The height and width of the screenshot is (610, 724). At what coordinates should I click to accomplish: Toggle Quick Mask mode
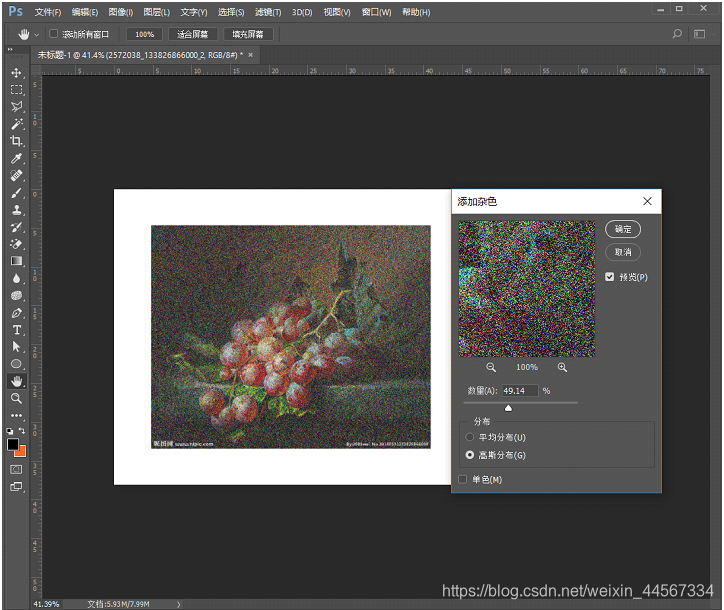[x=16, y=469]
